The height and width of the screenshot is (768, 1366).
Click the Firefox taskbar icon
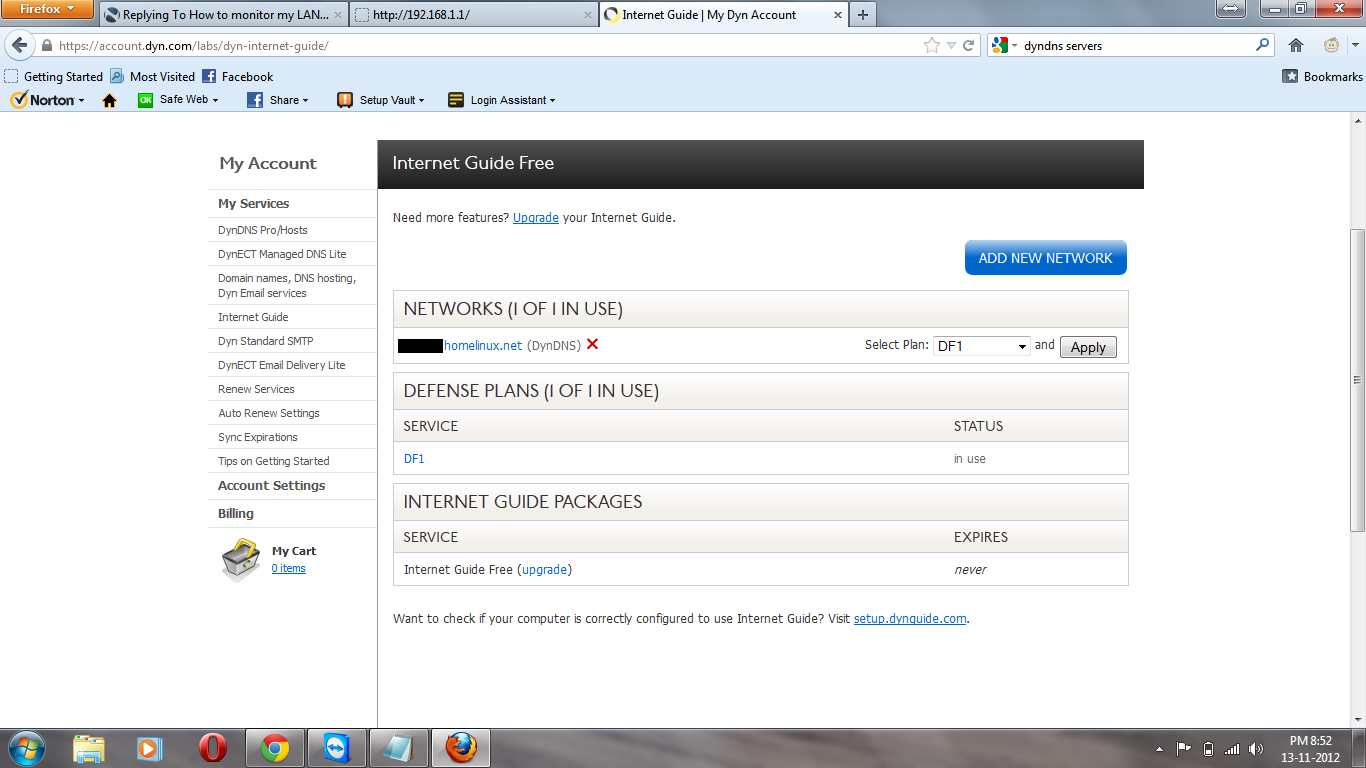(x=461, y=748)
